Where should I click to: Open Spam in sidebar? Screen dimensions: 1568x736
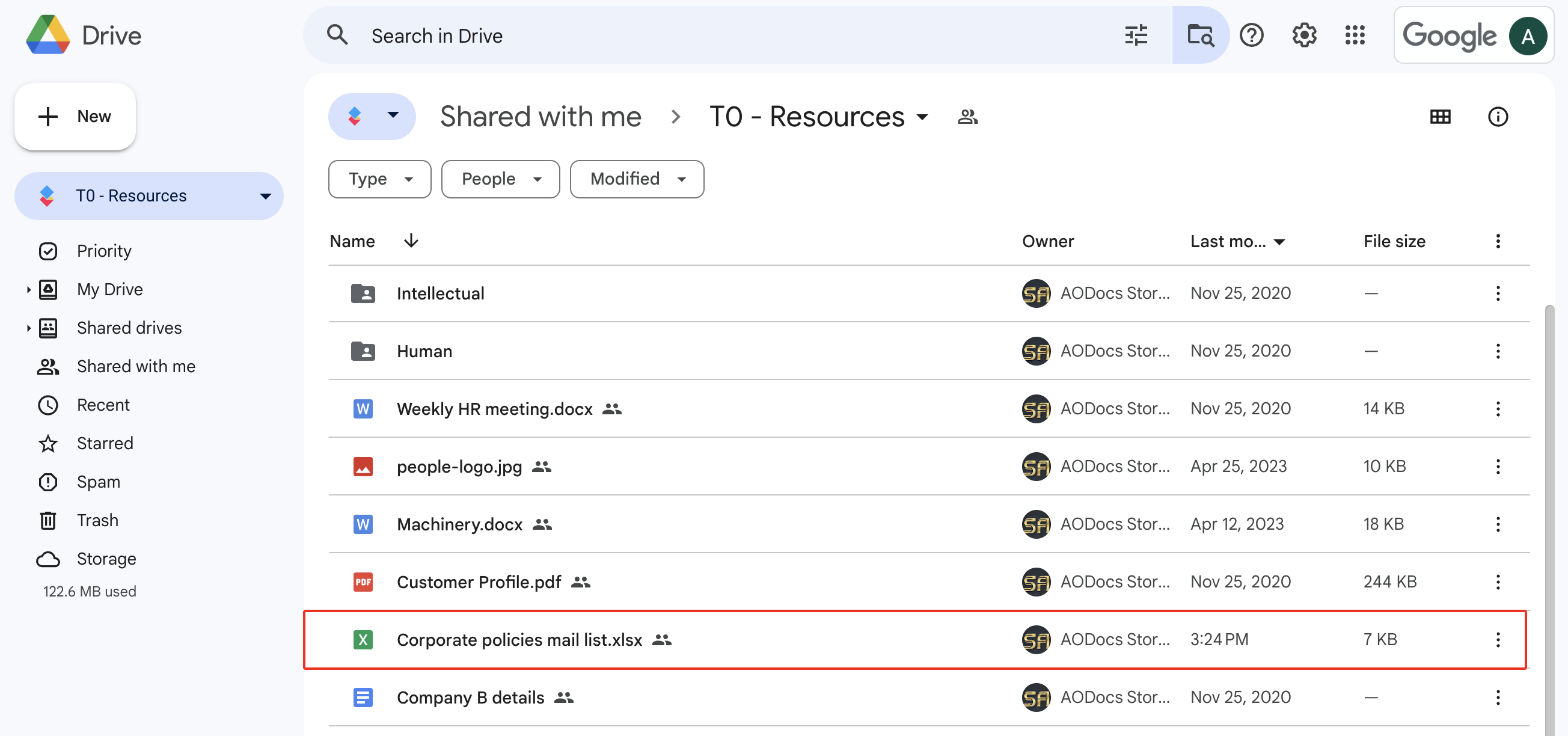[x=98, y=482]
